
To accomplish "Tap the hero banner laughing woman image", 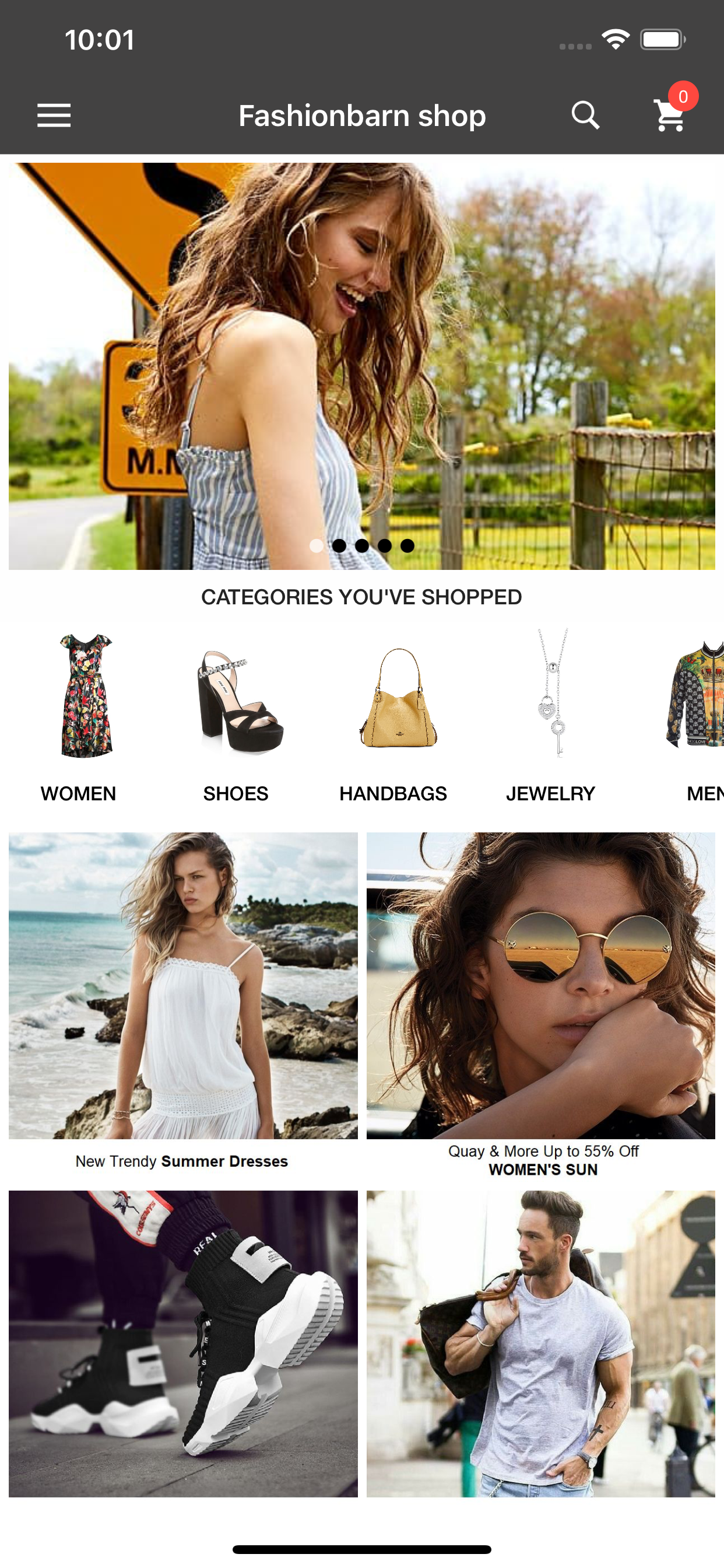I will coord(362,366).
